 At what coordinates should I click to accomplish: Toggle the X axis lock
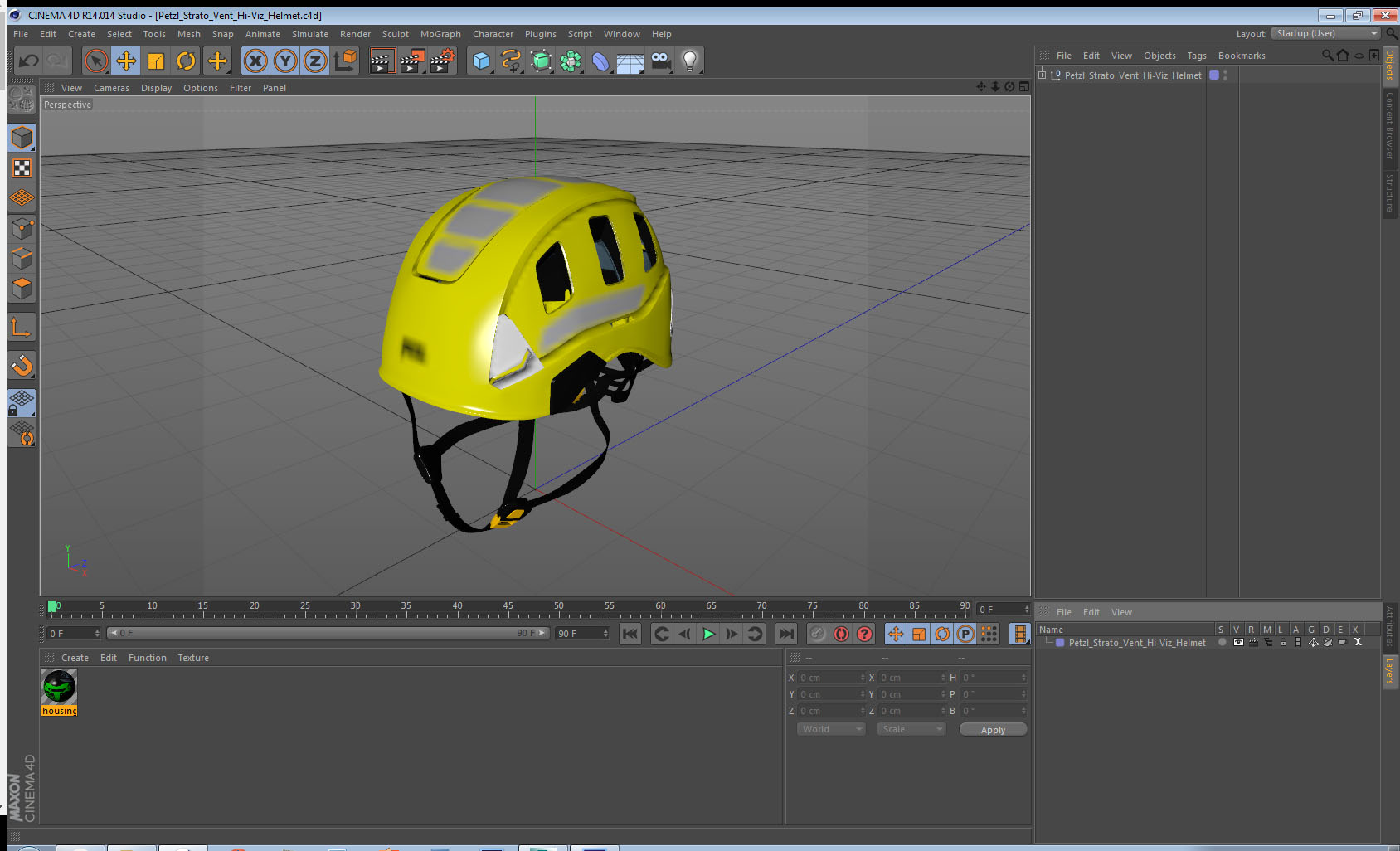(255, 61)
